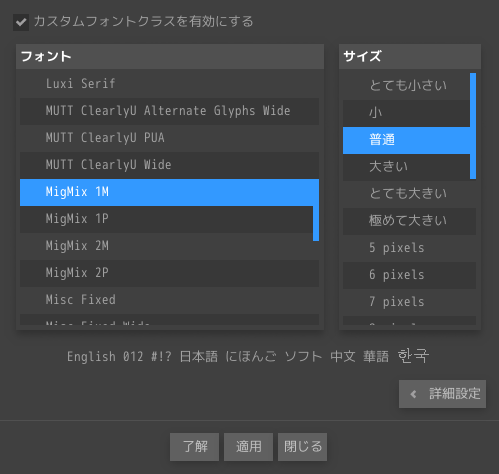
Task: Click the サイズ column header
Action: [410, 56]
